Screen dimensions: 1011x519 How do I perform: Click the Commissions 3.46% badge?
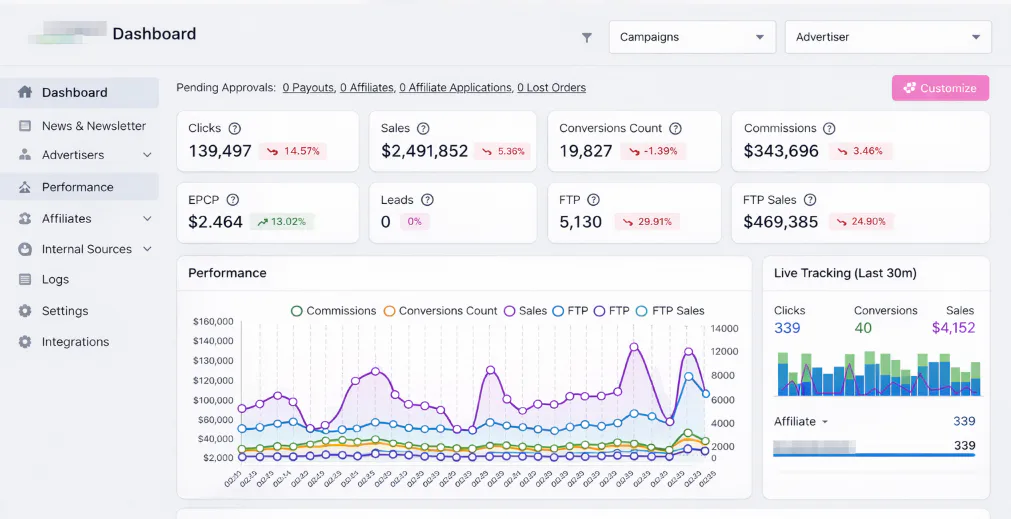861,152
